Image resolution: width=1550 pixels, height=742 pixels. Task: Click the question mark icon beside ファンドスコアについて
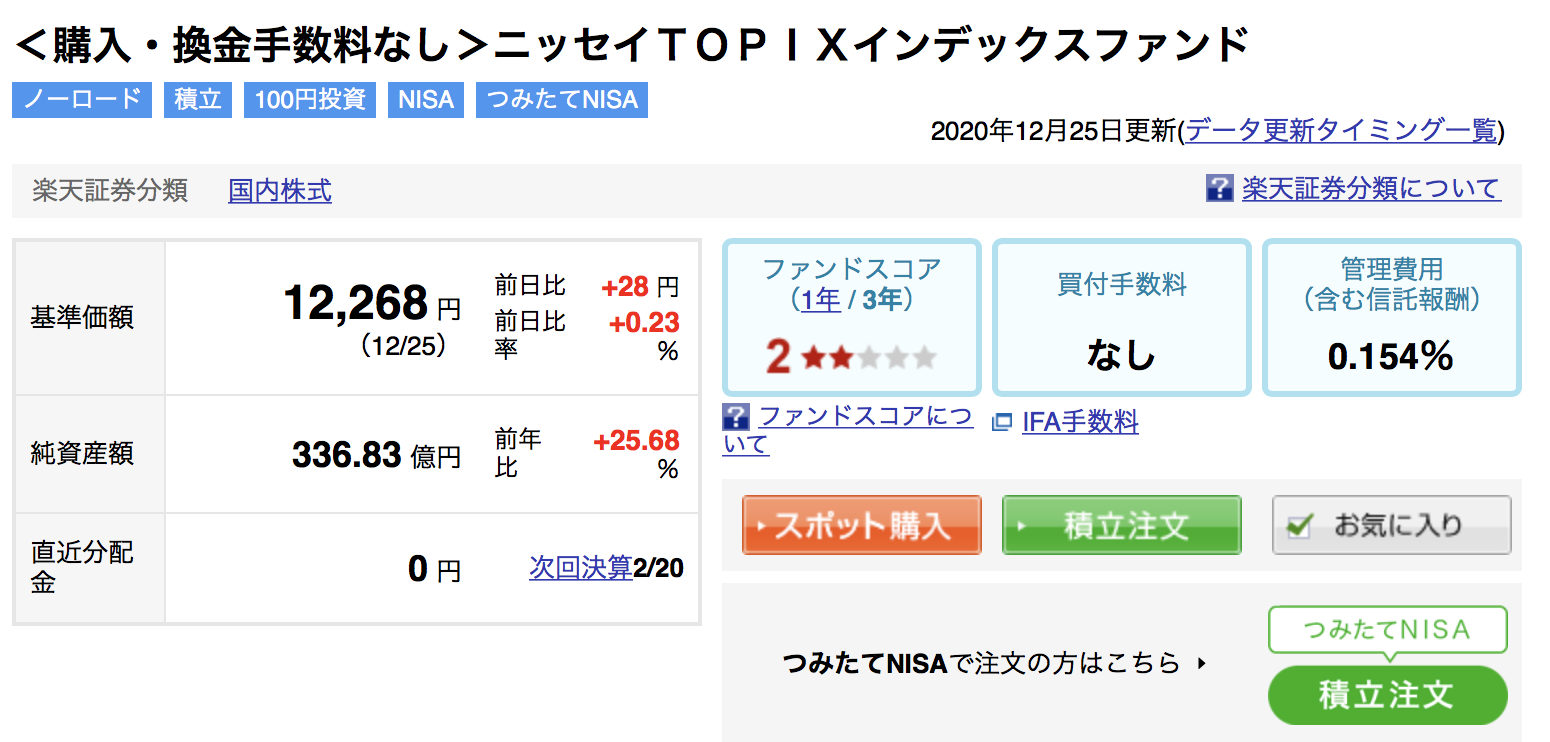(735, 417)
